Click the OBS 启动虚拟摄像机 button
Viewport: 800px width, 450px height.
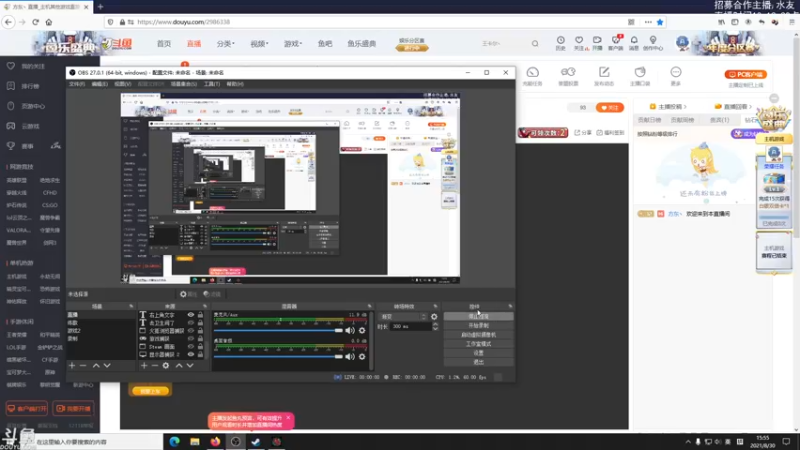click(x=478, y=335)
